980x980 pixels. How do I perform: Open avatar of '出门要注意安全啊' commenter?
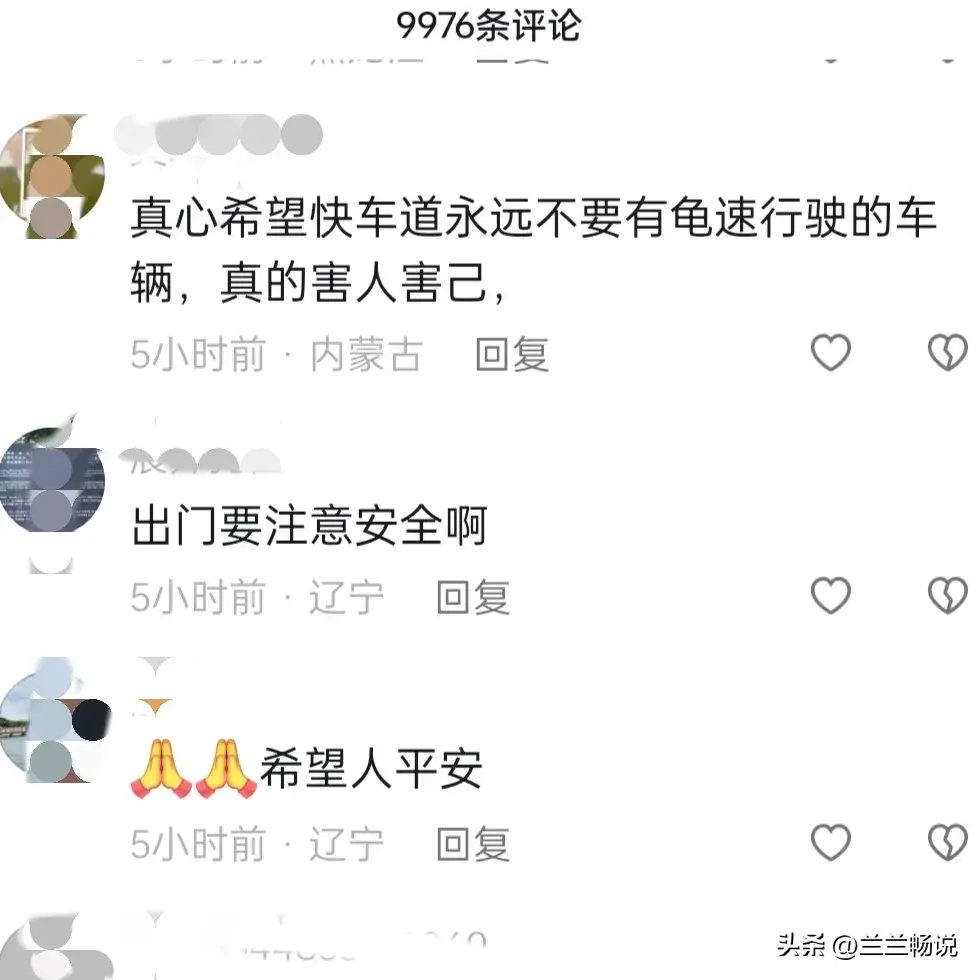pos(52,481)
